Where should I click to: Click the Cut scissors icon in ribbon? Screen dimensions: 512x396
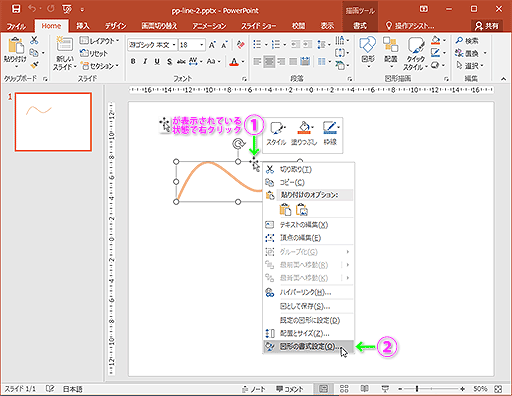pos(34,40)
